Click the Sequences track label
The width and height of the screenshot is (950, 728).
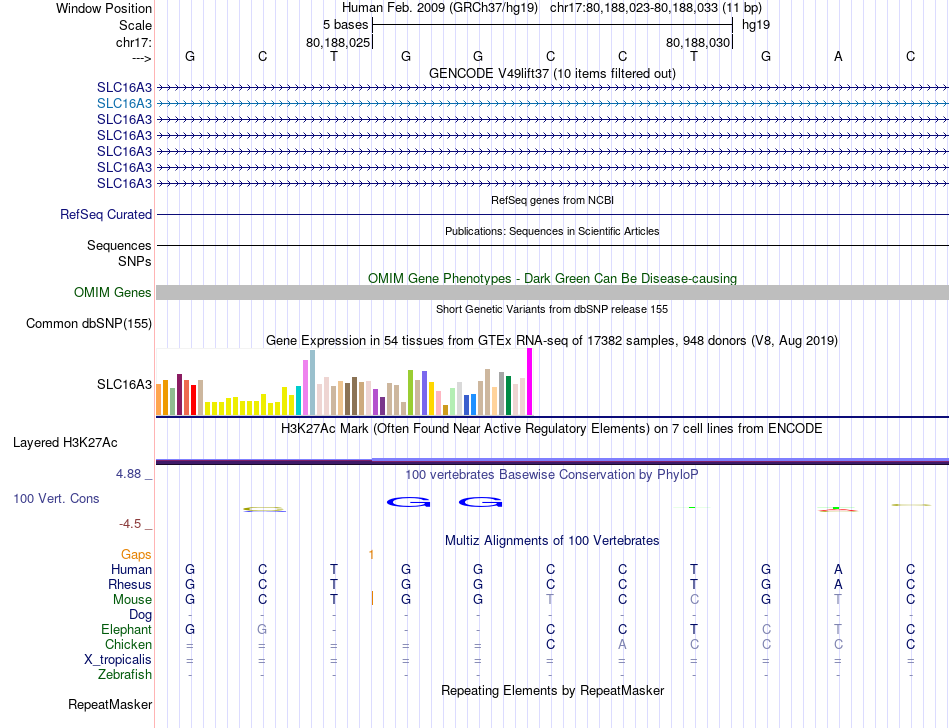point(119,245)
